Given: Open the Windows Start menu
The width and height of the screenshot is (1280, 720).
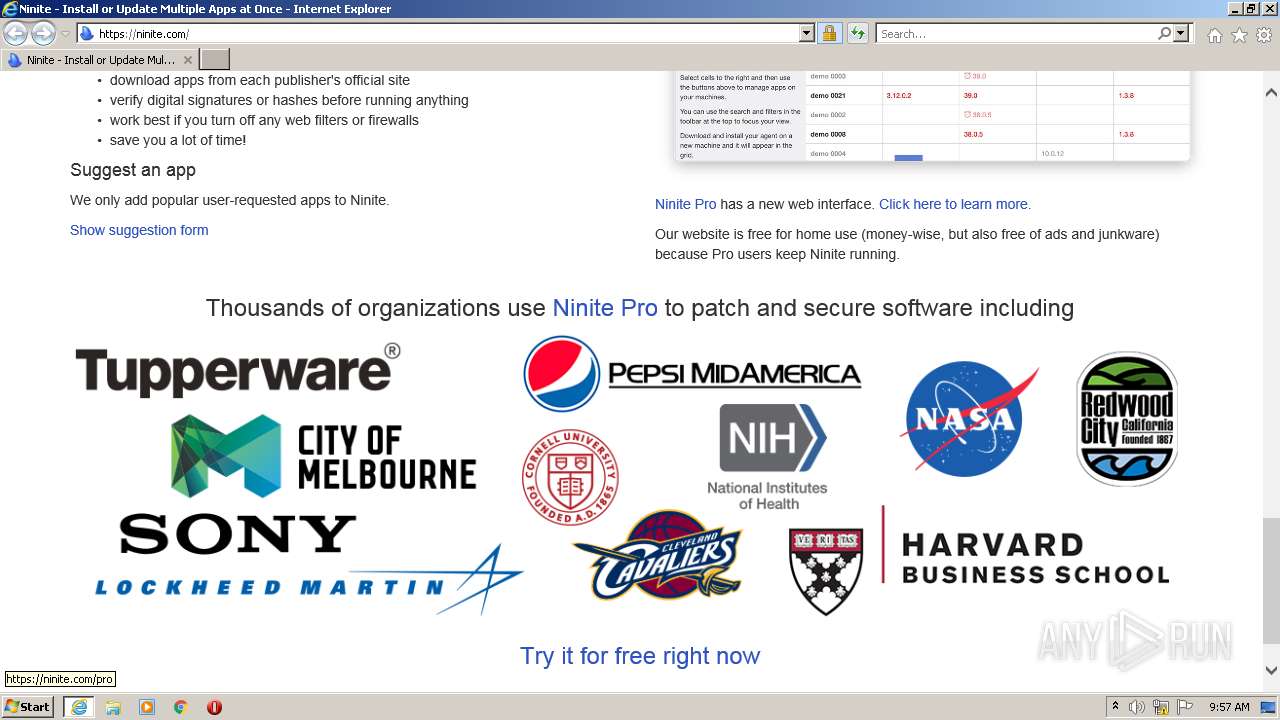Looking at the screenshot, I should 28,707.
